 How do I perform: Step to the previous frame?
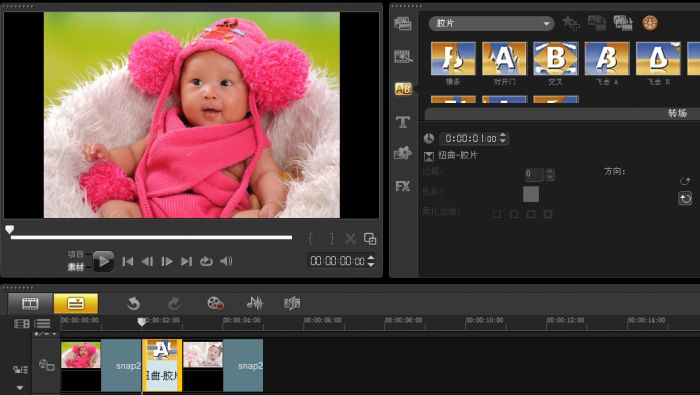point(147,262)
